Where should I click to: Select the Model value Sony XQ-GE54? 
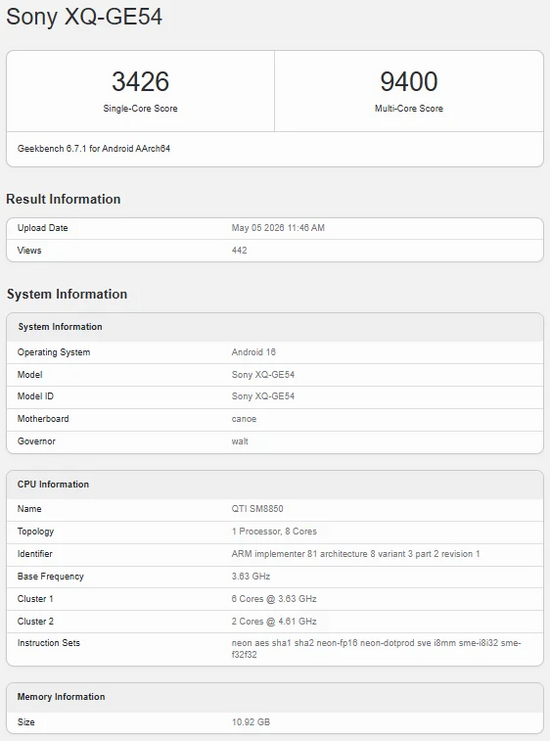[x=263, y=375]
